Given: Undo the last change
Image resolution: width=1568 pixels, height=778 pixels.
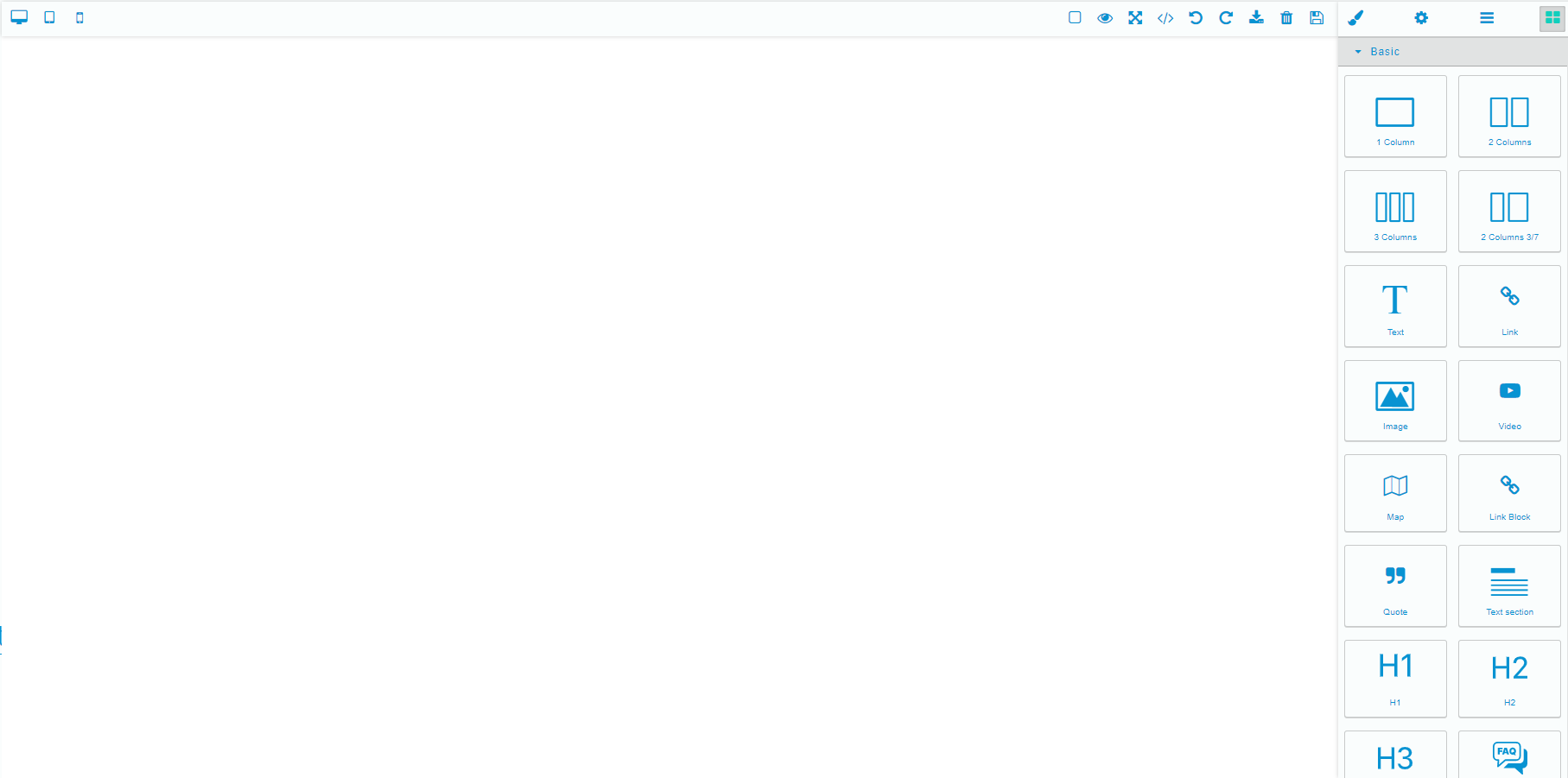Looking at the screenshot, I should click(x=1196, y=17).
